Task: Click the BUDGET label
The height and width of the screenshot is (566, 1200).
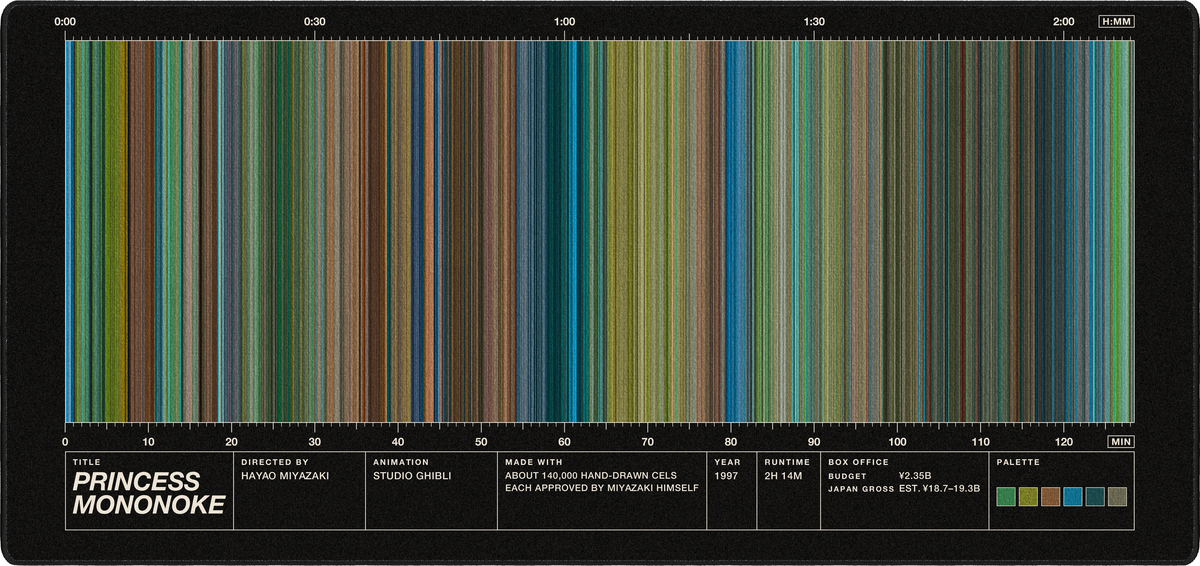Action: point(848,476)
